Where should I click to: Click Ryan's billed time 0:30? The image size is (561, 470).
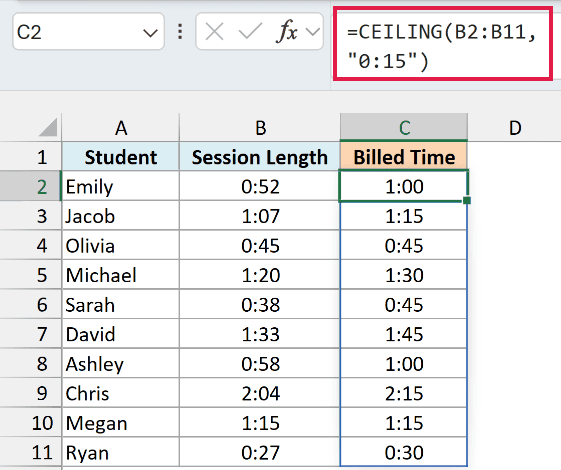404,452
